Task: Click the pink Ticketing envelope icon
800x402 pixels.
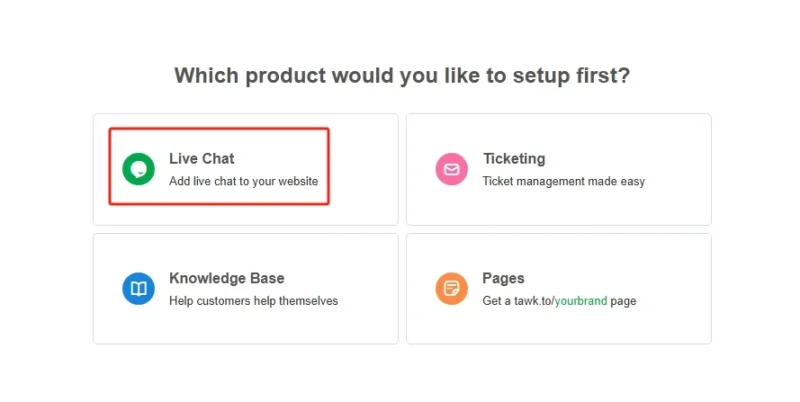Action: (452, 169)
